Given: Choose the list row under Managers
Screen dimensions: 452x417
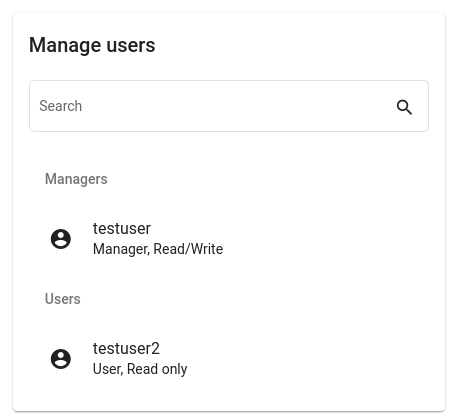Looking at the screenshot, I should [229, 239].
